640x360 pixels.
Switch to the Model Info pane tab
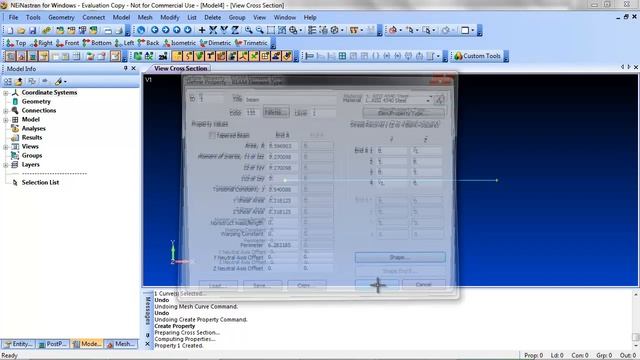tap(87, 344)
